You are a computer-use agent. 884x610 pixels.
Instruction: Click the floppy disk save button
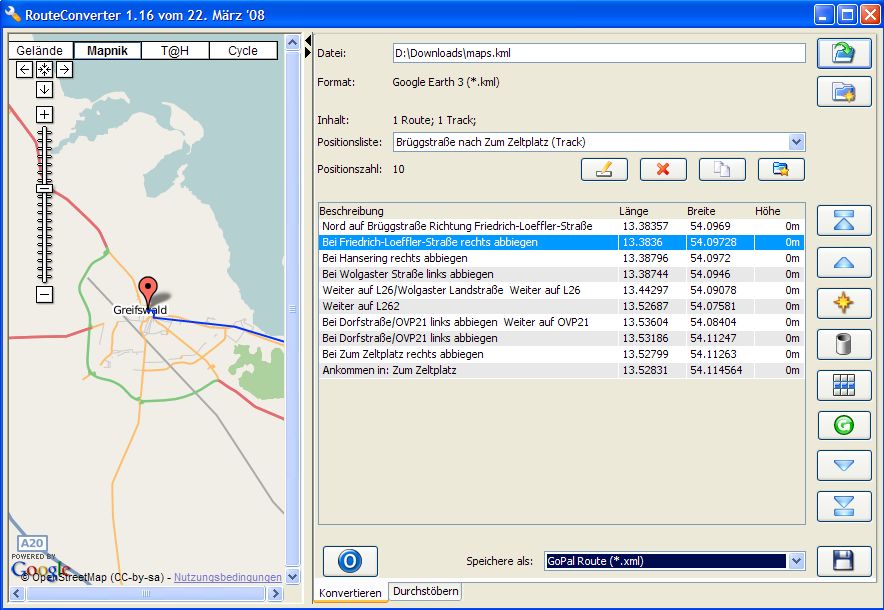[x=844, y=561]
